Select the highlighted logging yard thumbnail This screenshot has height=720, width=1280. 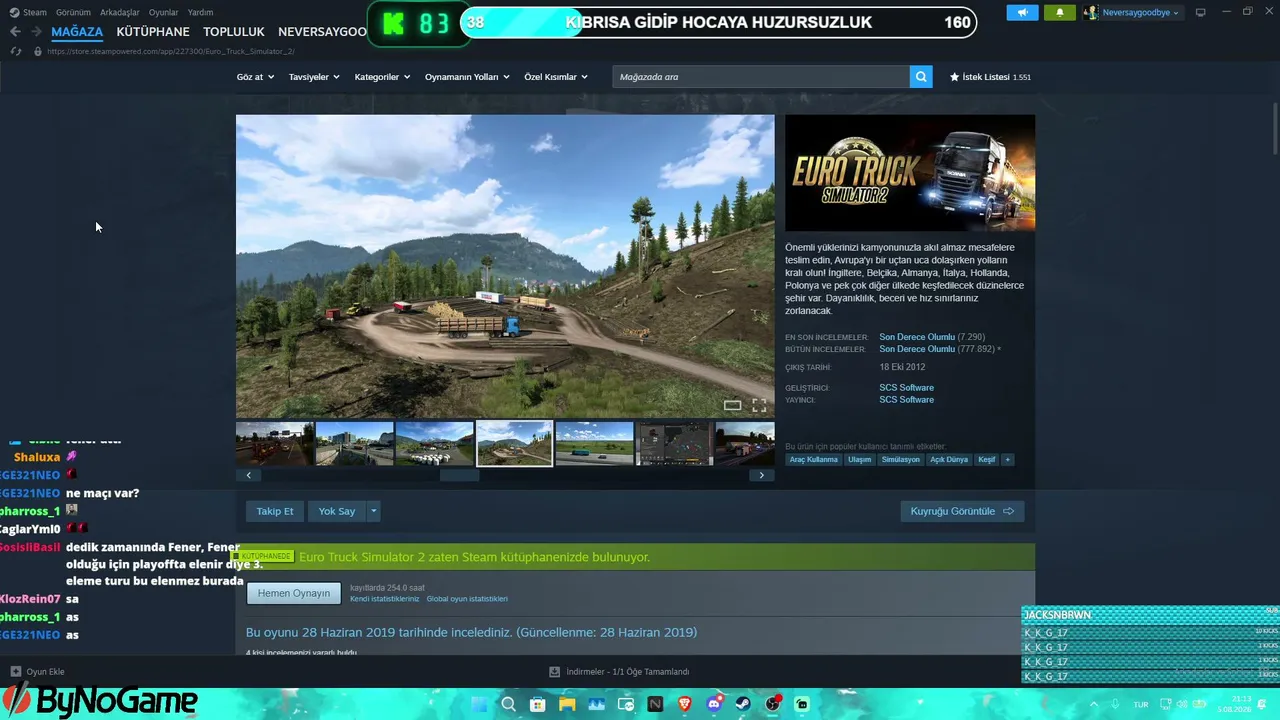[x=515, y=443]
